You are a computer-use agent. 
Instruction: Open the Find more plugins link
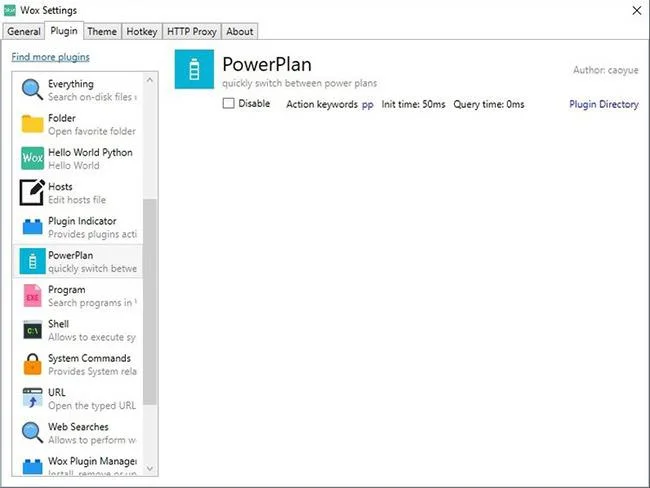51,57
